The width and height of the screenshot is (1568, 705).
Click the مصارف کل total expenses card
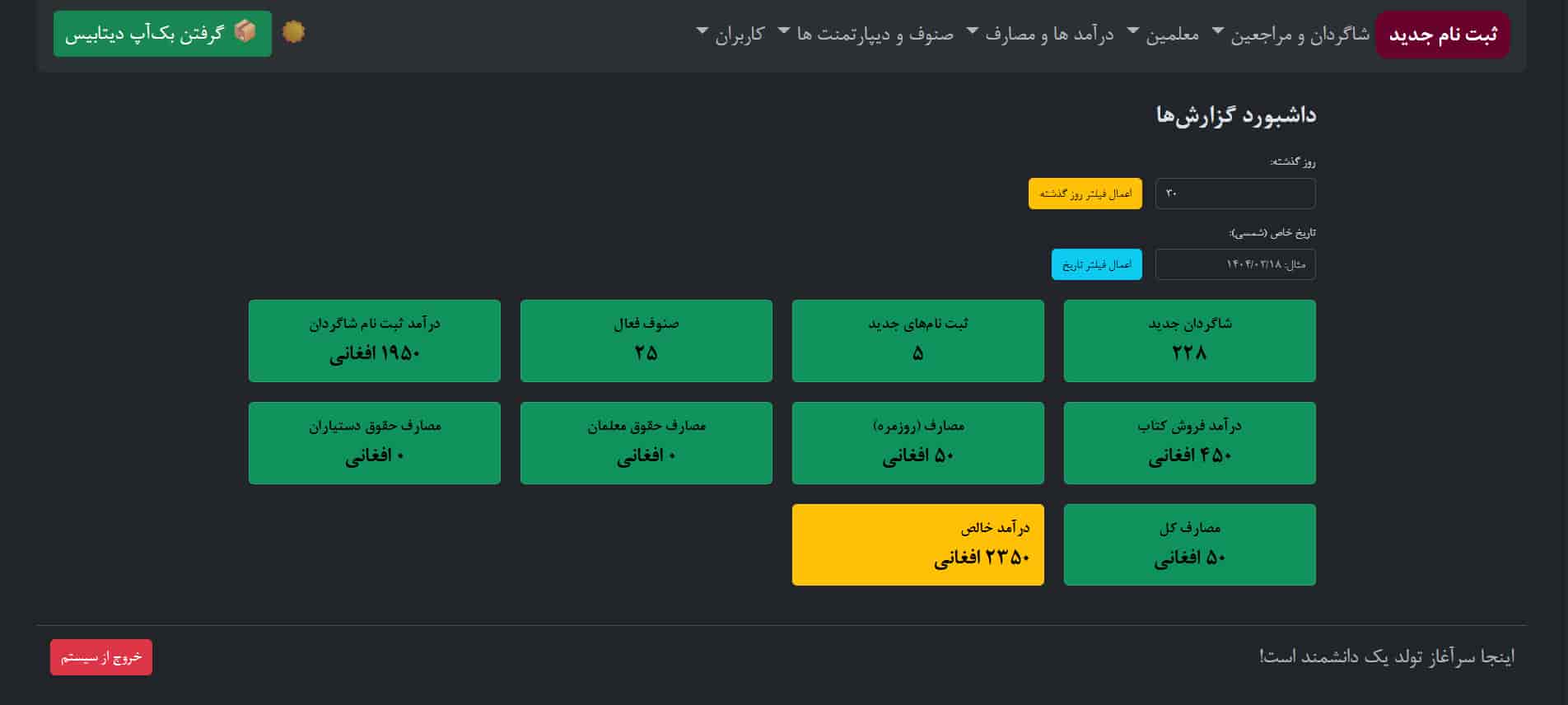[1190, 545]
